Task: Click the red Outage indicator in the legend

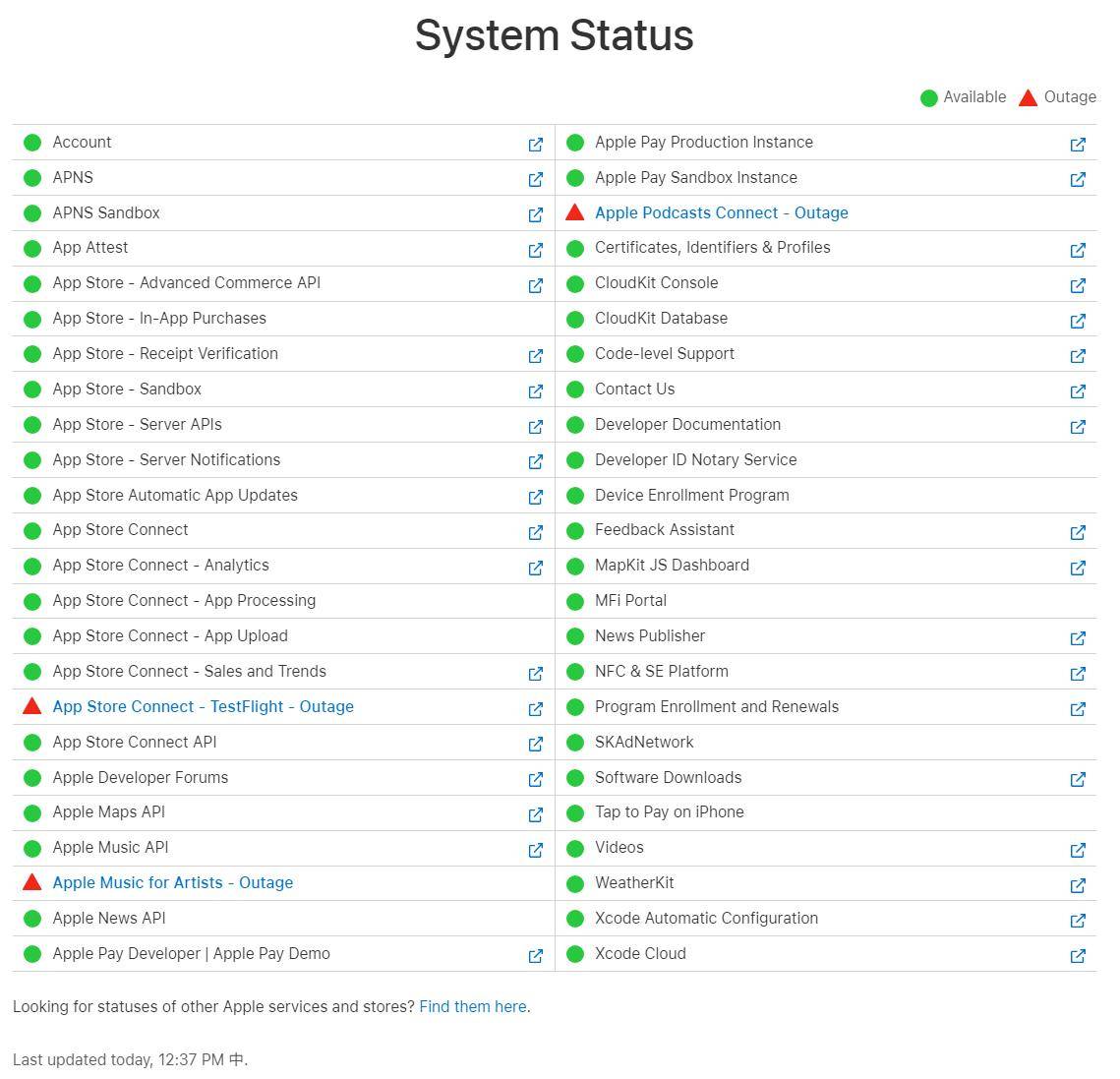Action: coord(1028,97)
